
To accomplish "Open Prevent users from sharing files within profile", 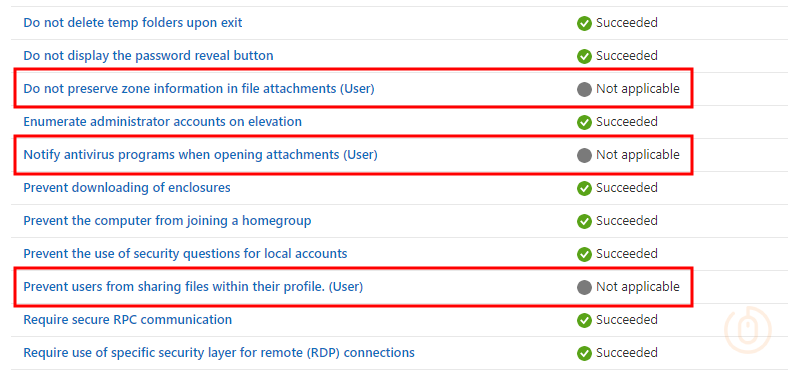I will [193, 287].
